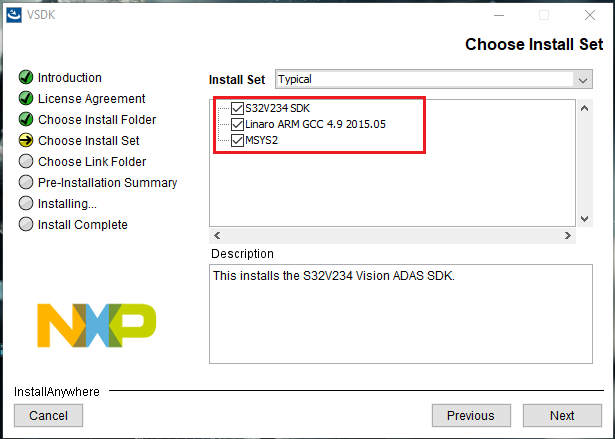
Task: Click the gray circle beside Installing...
Action: (x=26, y=203)
